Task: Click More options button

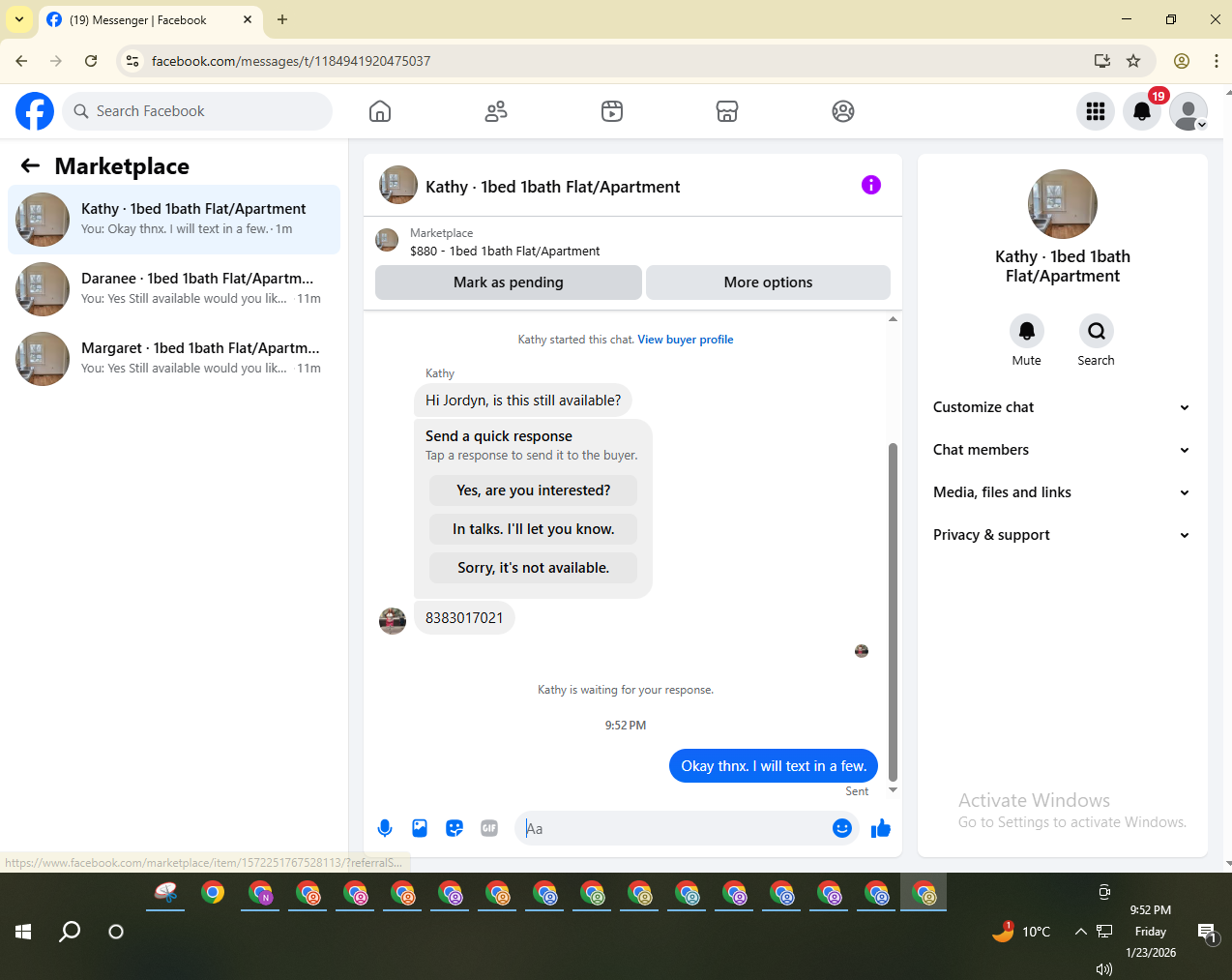Action: click(768, 282)
